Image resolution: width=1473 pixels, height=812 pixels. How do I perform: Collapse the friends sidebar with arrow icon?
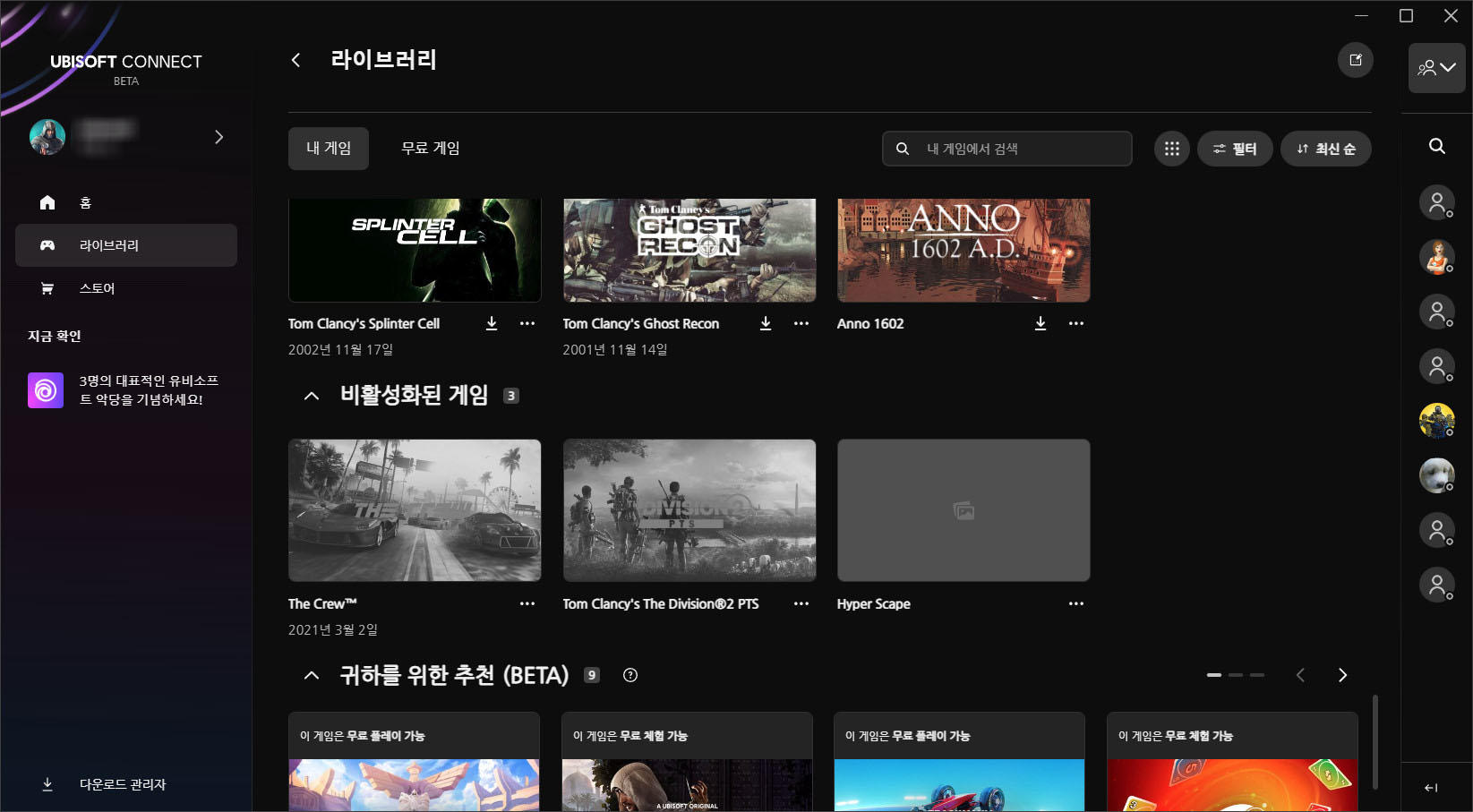[1431, 788]
